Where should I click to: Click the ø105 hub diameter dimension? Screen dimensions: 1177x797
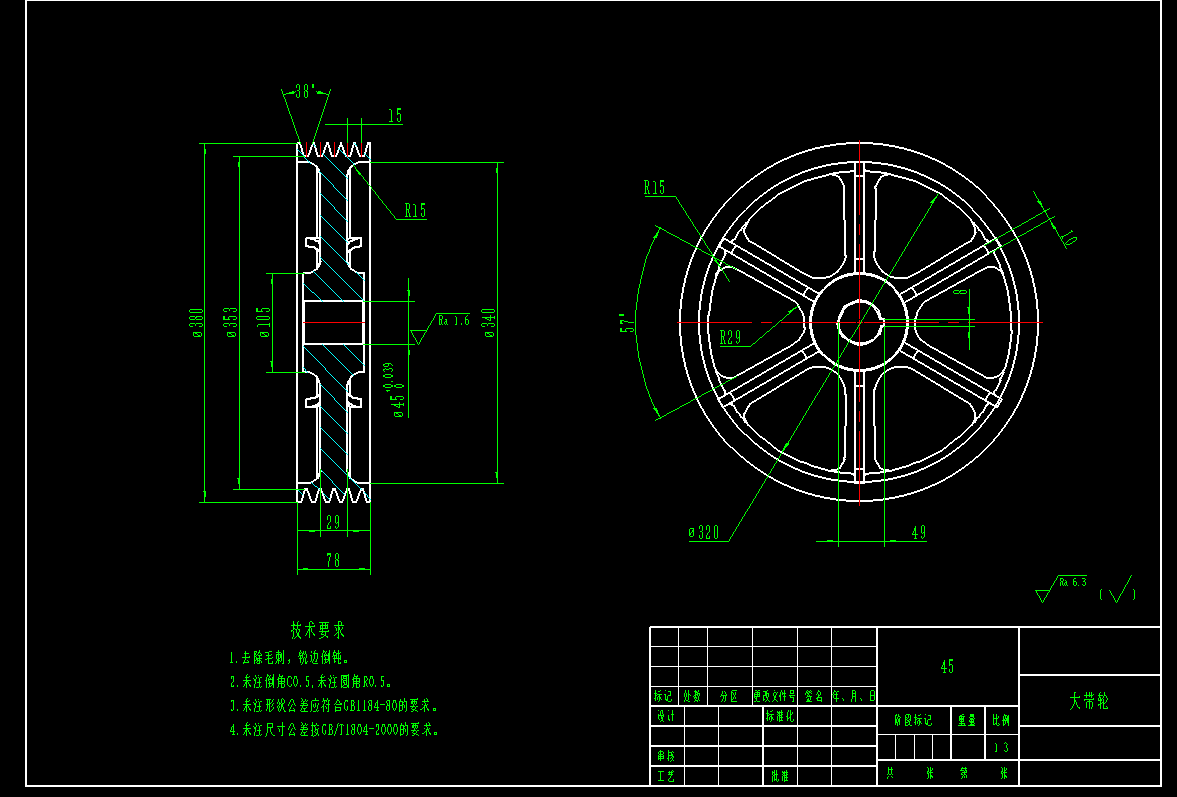(x=263, y=322)
